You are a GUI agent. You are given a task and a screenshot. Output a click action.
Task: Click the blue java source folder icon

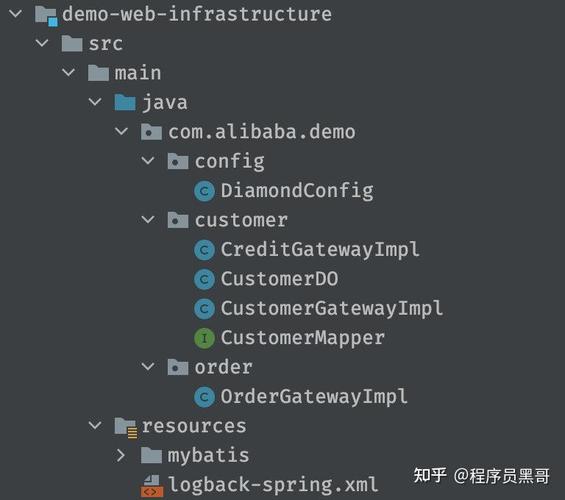click(x=125, y=102)
